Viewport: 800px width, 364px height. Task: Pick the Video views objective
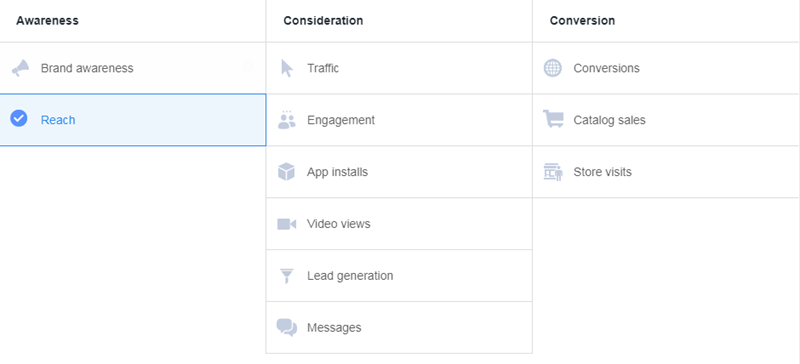click(399, 224)
